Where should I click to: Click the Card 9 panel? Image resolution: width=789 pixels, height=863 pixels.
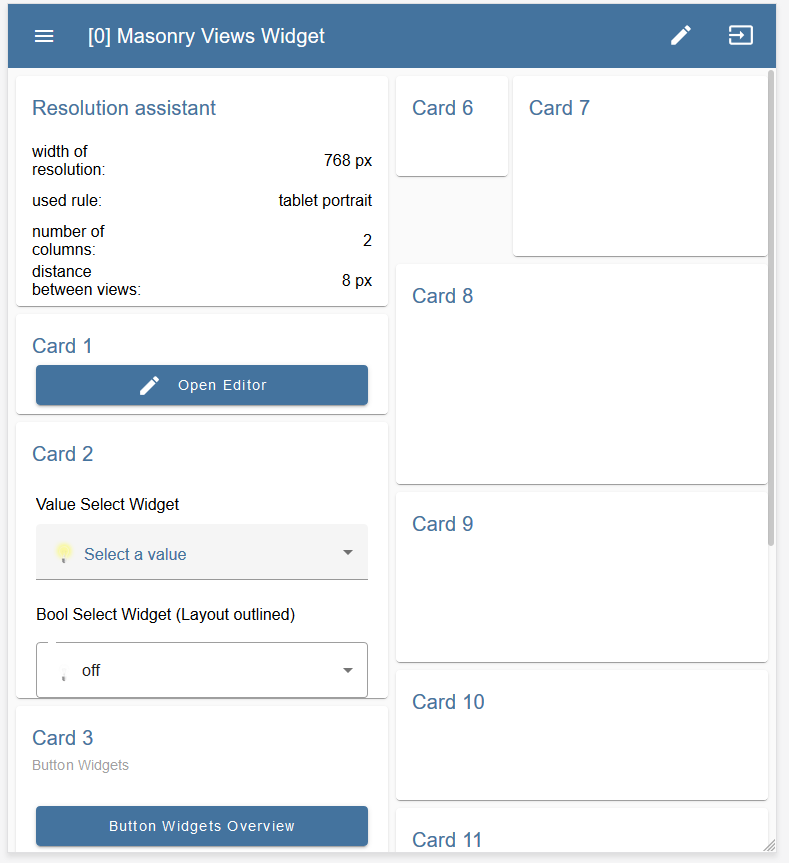tap(581, 577)
